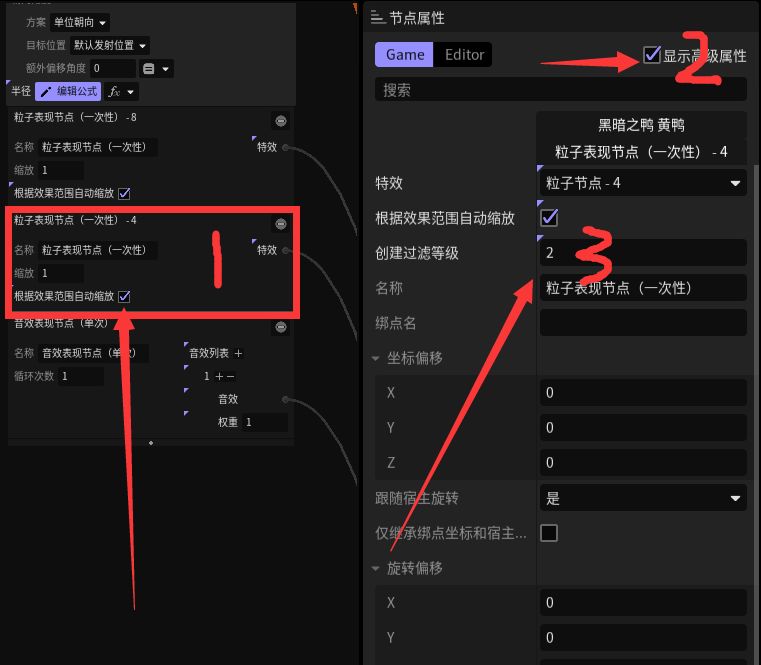The height and width of the screenshot is (665, 761).
Task: Collapse the 坐标偏移 section
Action: (x=376, y=358)
